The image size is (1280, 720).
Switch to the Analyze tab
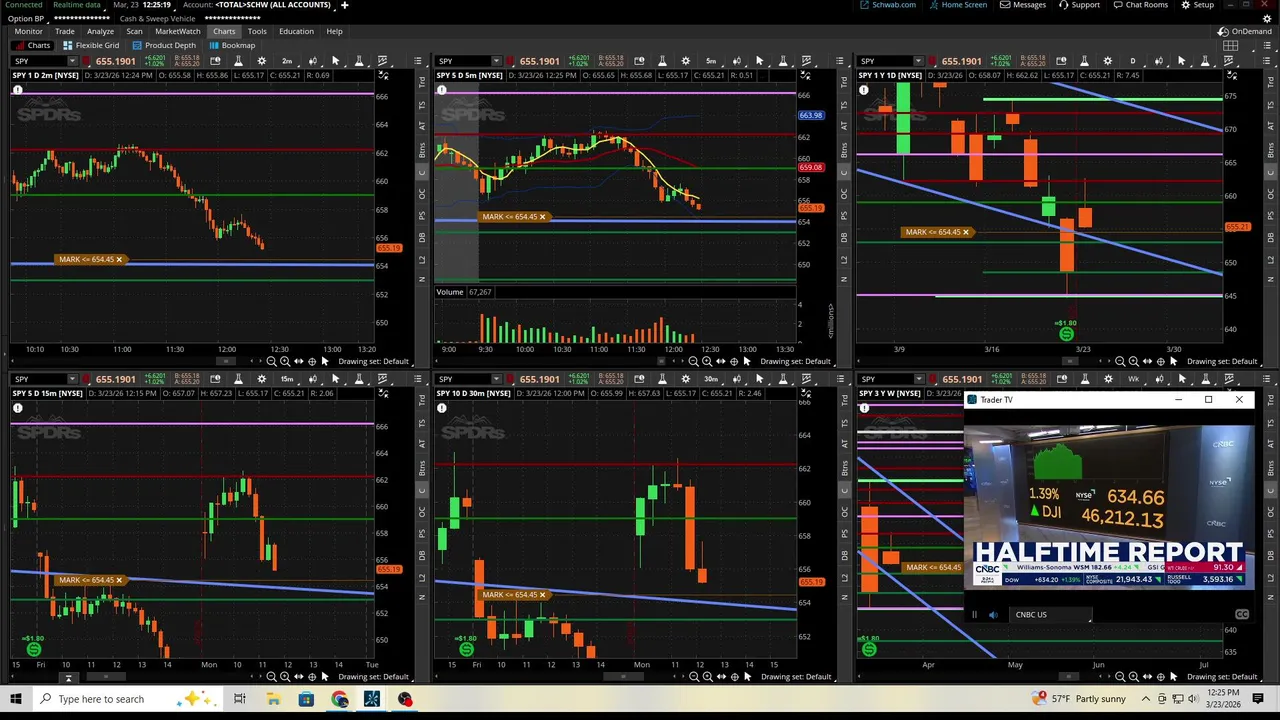(100, 31)
